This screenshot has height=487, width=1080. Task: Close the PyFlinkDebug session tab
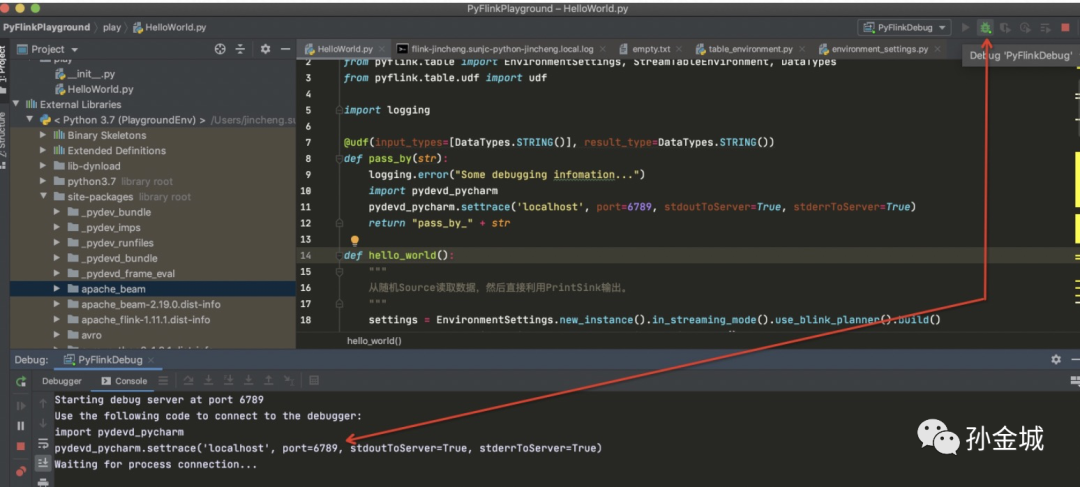coord(152,360)
